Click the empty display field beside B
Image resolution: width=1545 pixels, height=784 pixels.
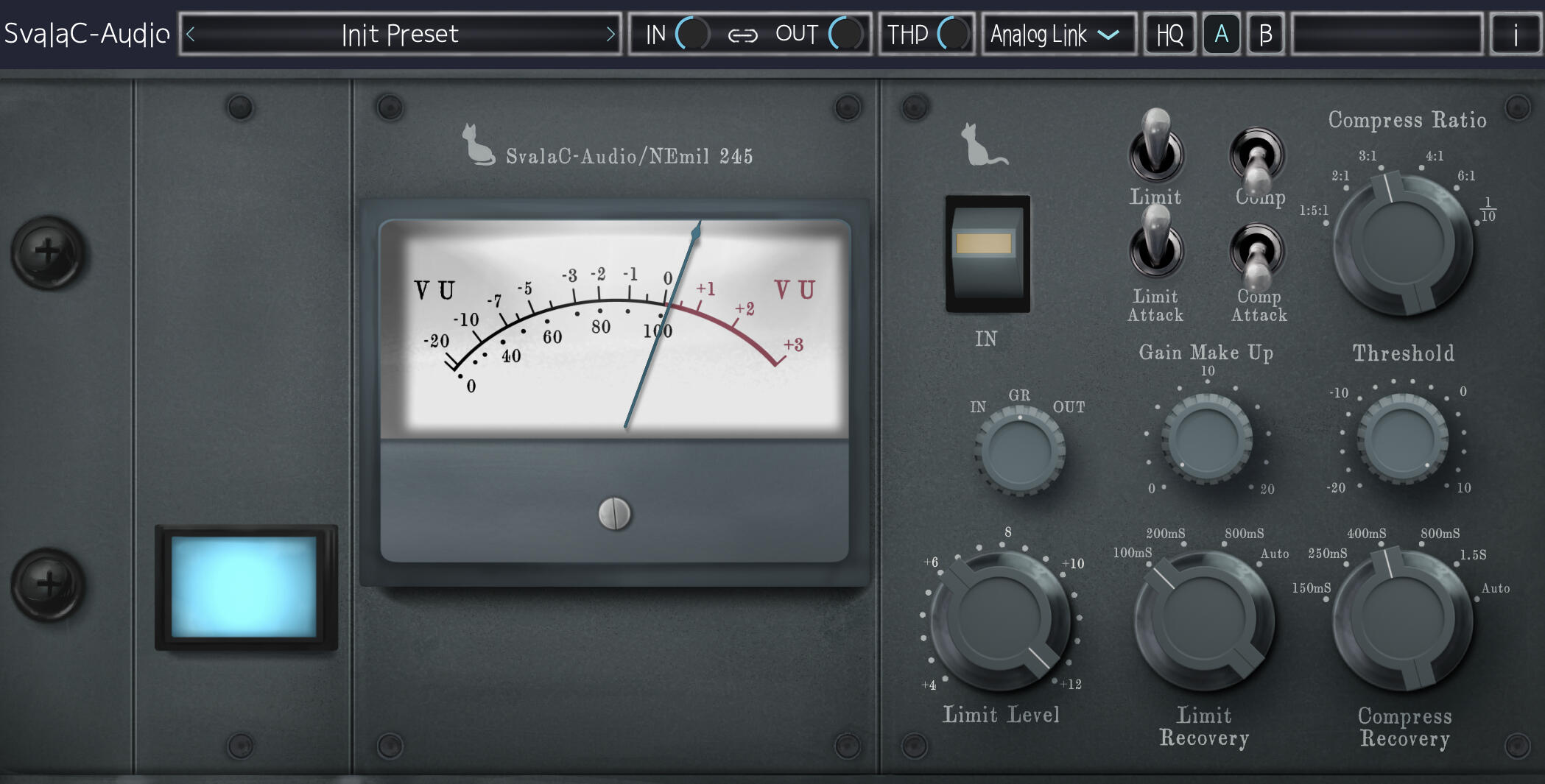[x=1387, y=34]
